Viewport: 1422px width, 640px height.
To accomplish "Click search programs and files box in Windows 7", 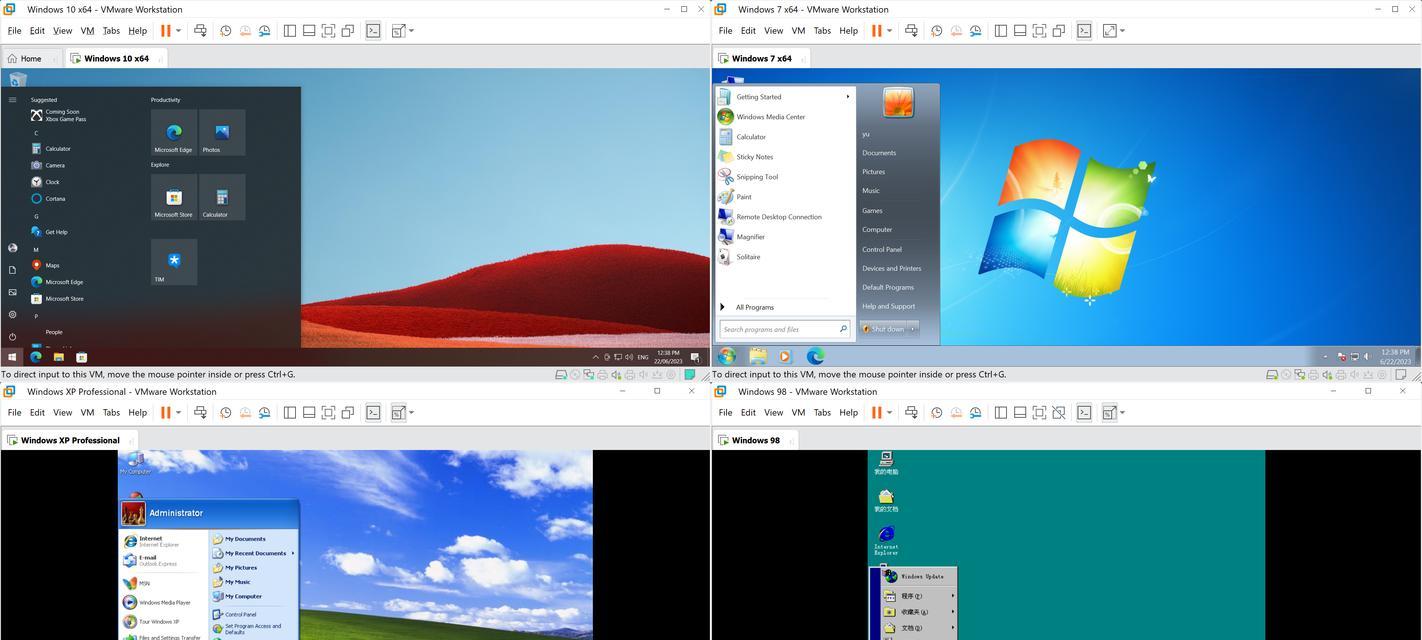I will coord(784,329).
